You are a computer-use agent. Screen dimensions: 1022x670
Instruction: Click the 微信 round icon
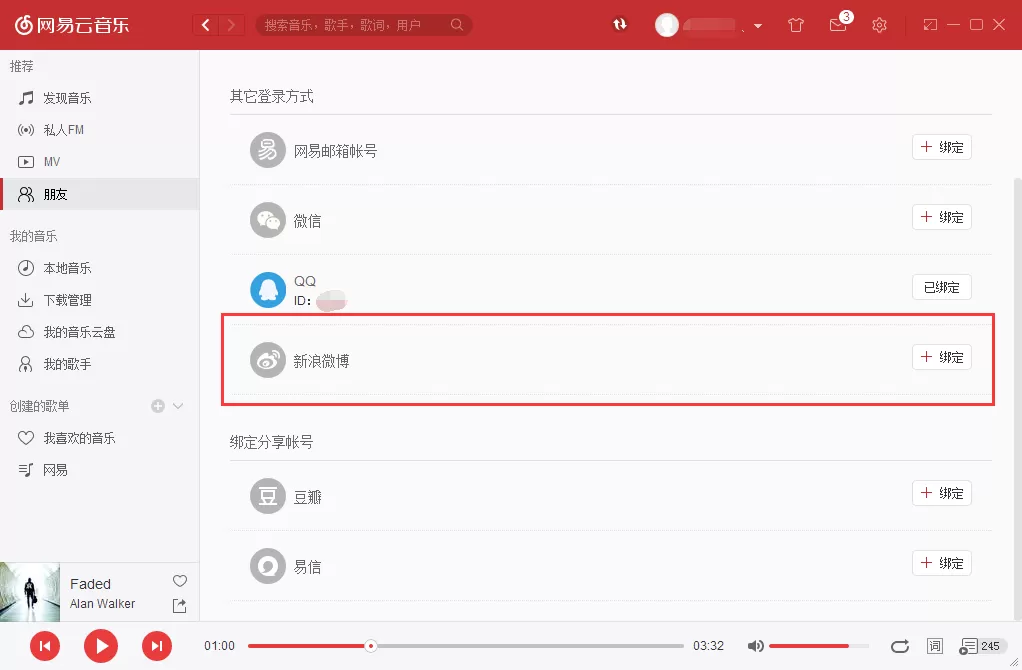point(268,220)
